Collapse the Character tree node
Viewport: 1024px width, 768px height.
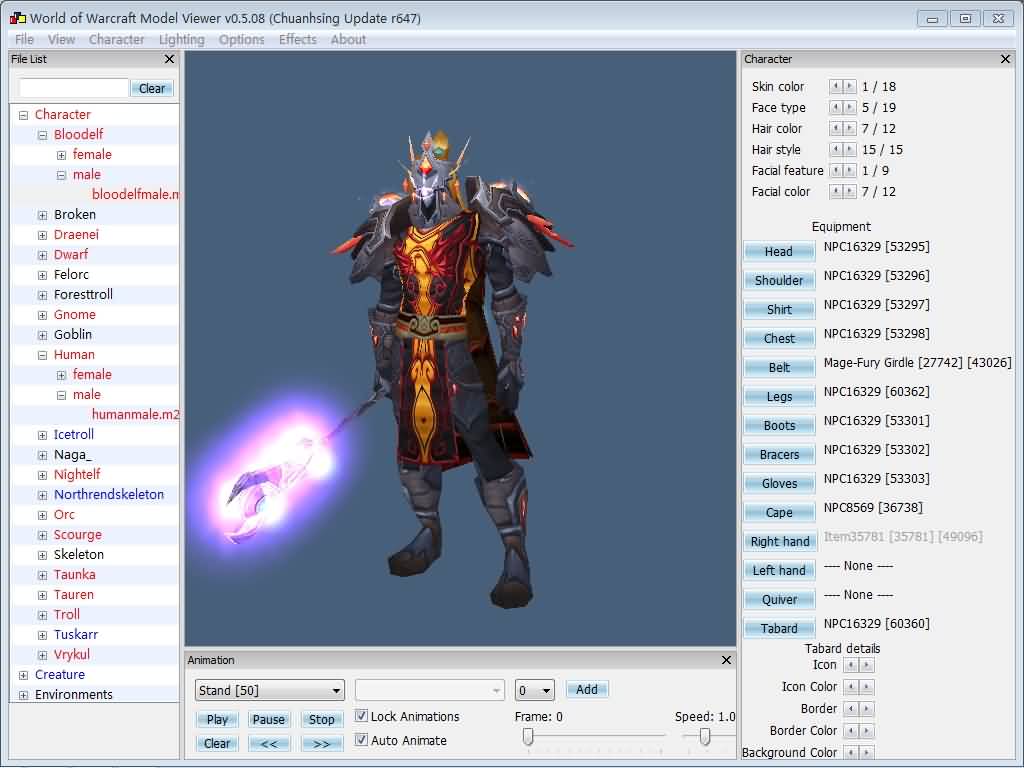24,115
